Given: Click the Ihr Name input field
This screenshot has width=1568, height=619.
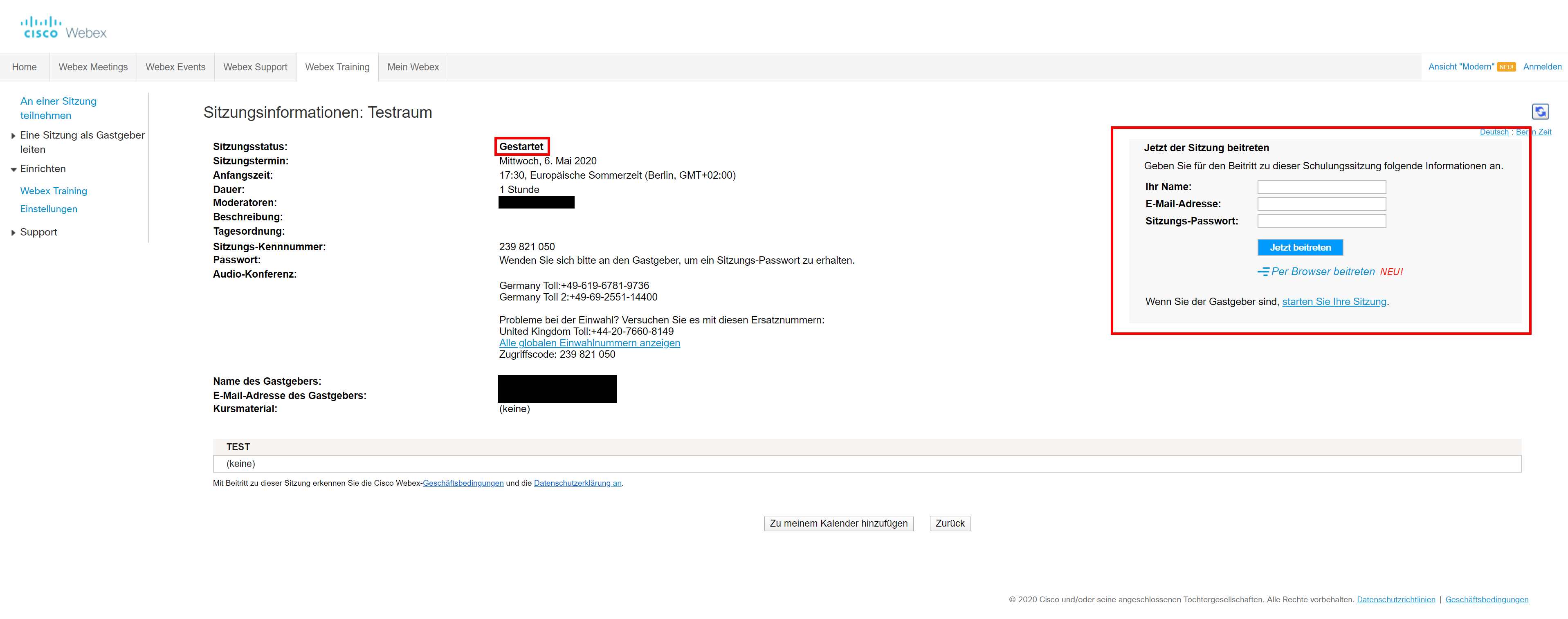Looking at the screenshot, I should [1321, 187].
